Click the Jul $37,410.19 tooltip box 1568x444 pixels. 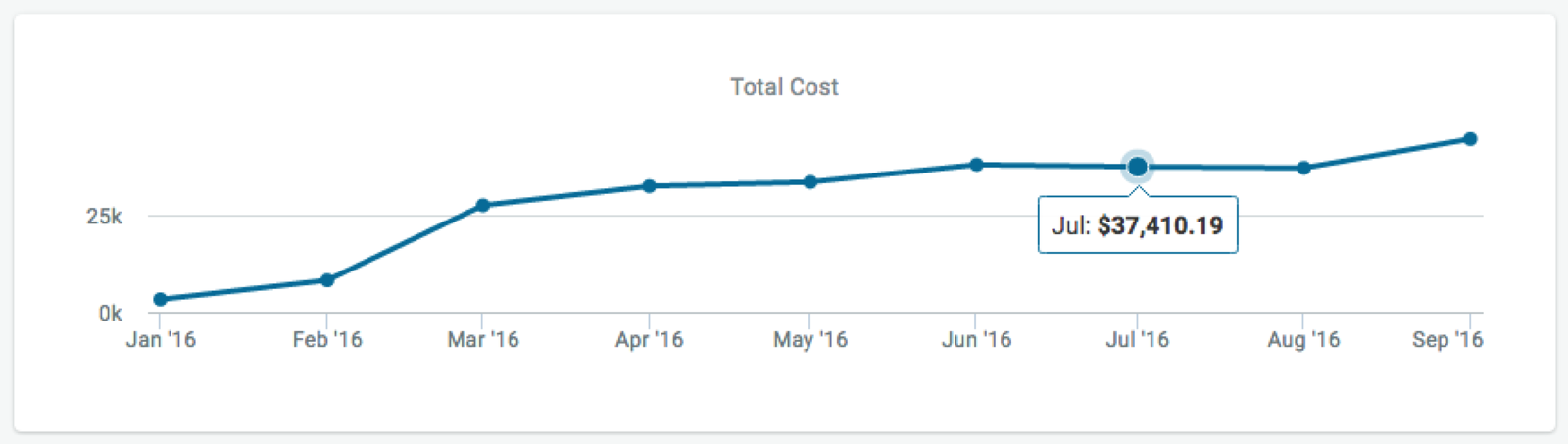[x=1138, y=224]
